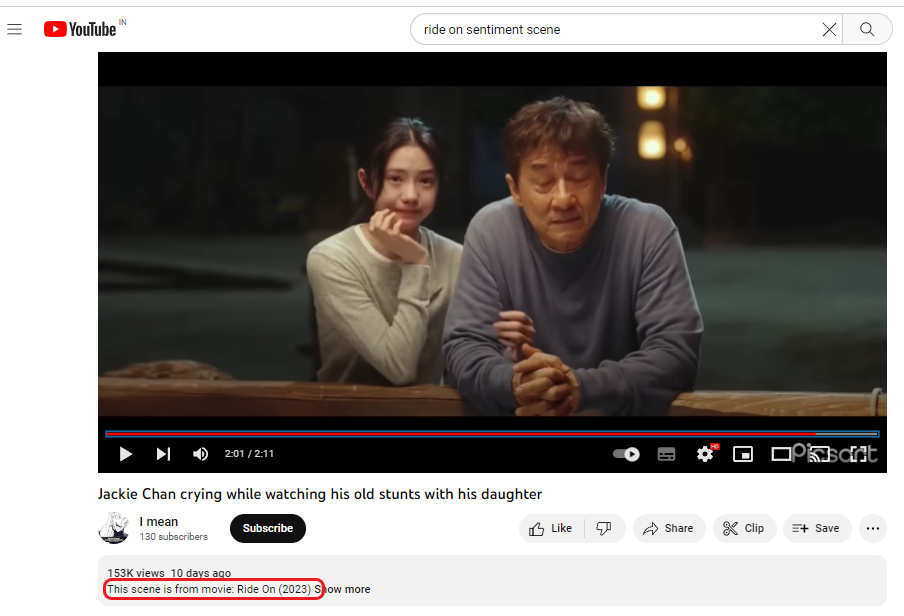This screenshot has height=616, width=904.
Task: Play the video
Action: [x=126, y=454]
